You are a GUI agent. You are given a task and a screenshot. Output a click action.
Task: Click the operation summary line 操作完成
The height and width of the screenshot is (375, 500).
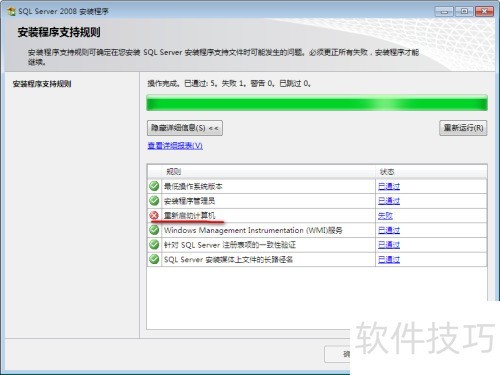229,84
